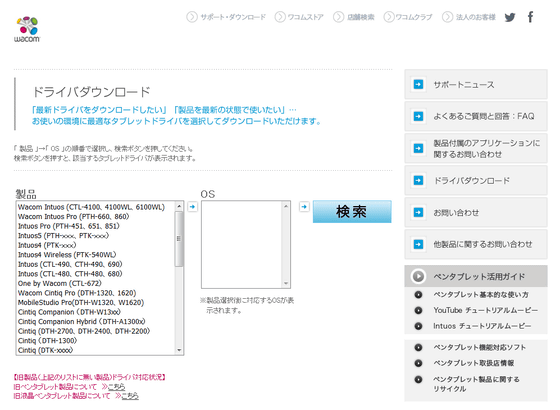Open the Twitter icon link
Viewport: 560px width, 410px height.
[x=510, y=17]
